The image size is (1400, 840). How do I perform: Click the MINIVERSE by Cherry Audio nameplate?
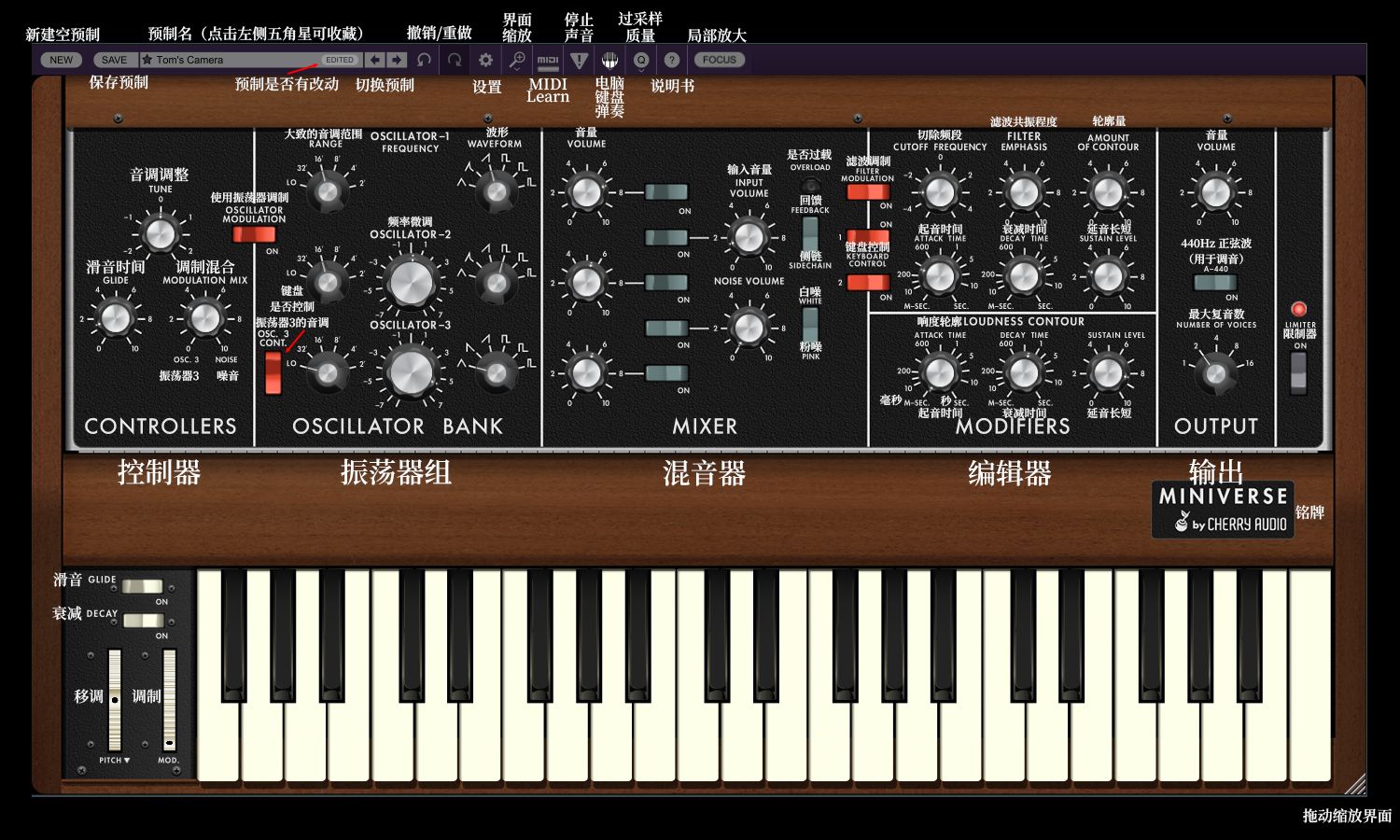(1224, 510)
